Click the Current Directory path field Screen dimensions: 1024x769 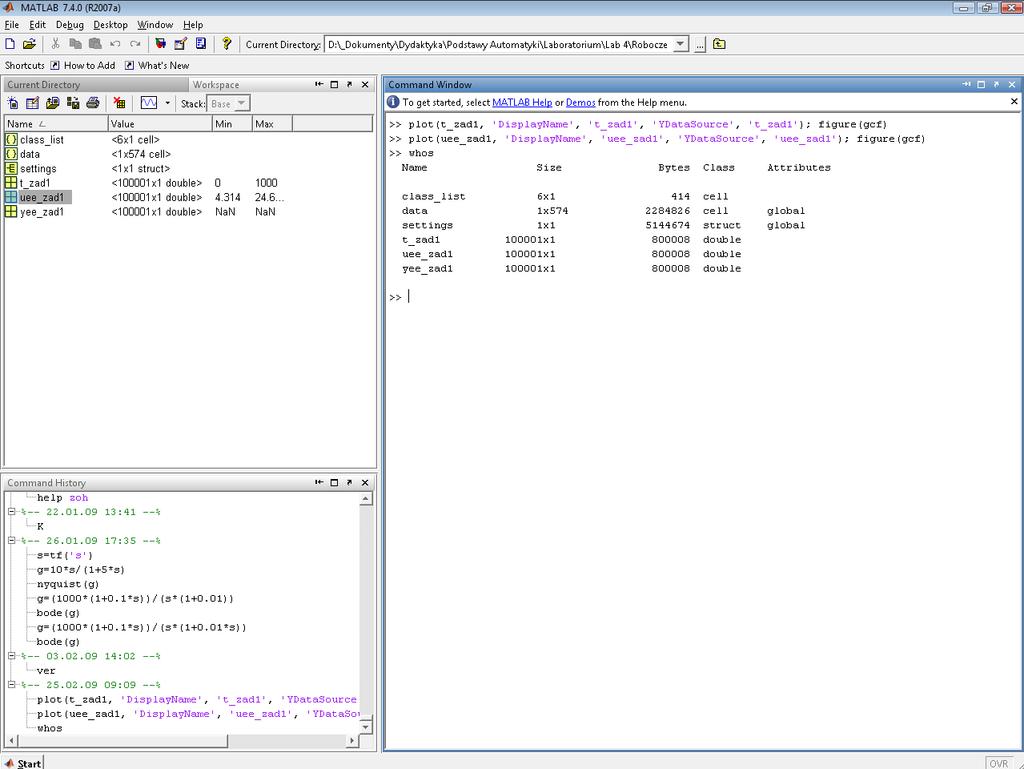click(499, 44)
